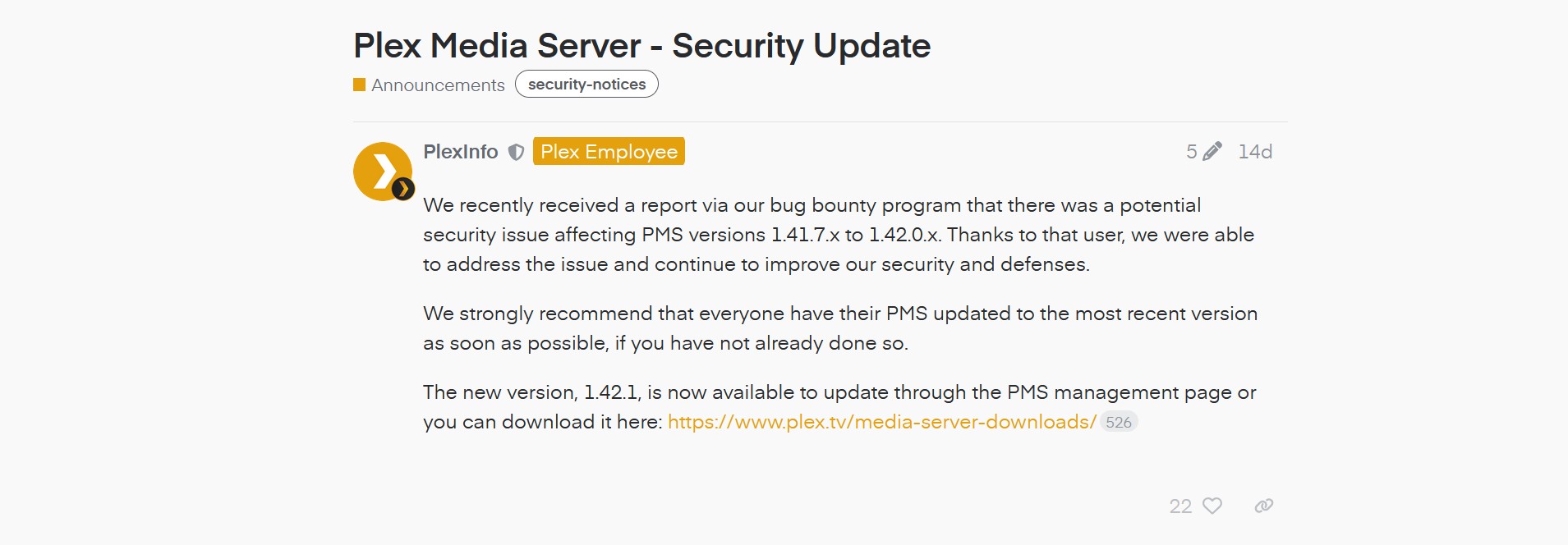Viewport: 1568px width, 545px height.
Task: Select the security-notices tag
Action: [x=586, y=85]
